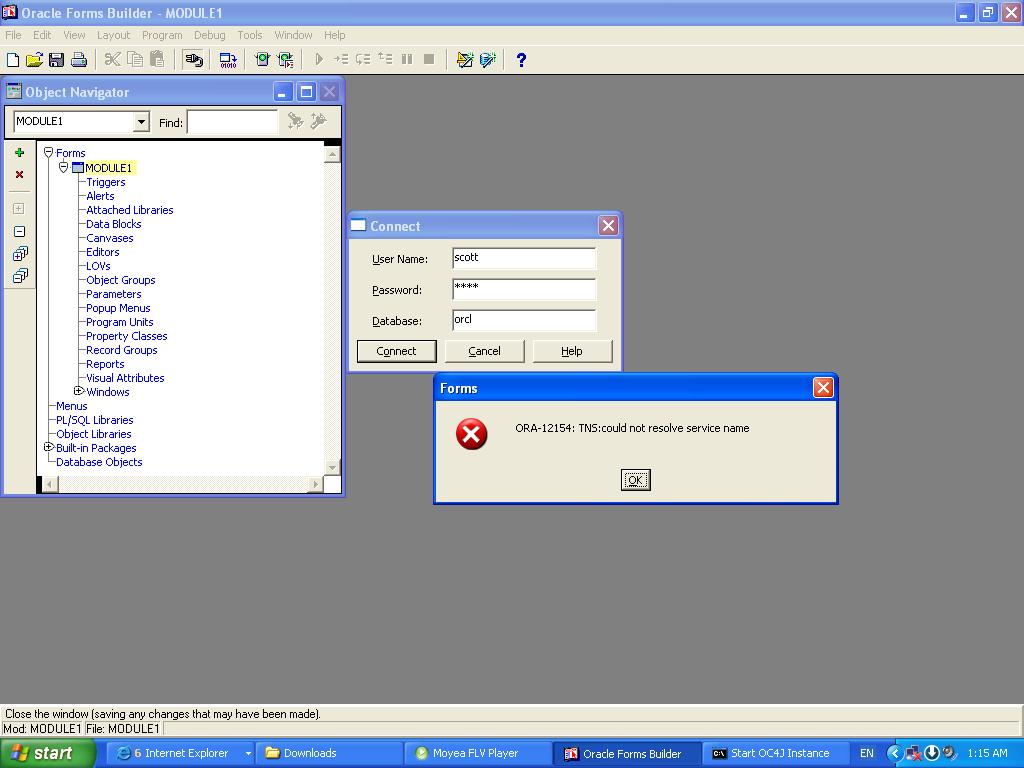Screen dimensions: 1024x768
Task: Click the Step Into debug icon
Action: coord(341,60)
